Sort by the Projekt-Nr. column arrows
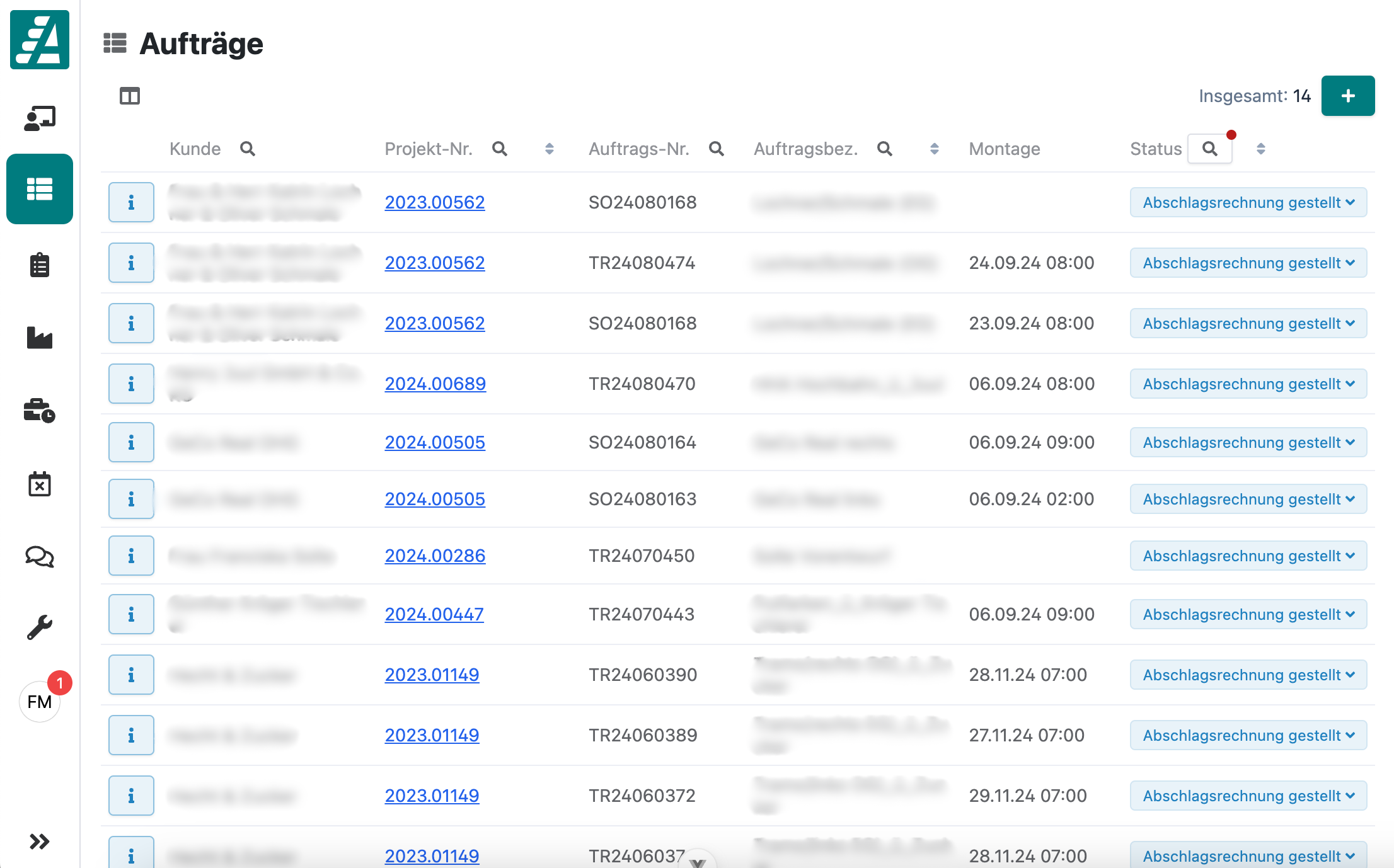This screenshot has height=868, width=1394. pos(550,149)
